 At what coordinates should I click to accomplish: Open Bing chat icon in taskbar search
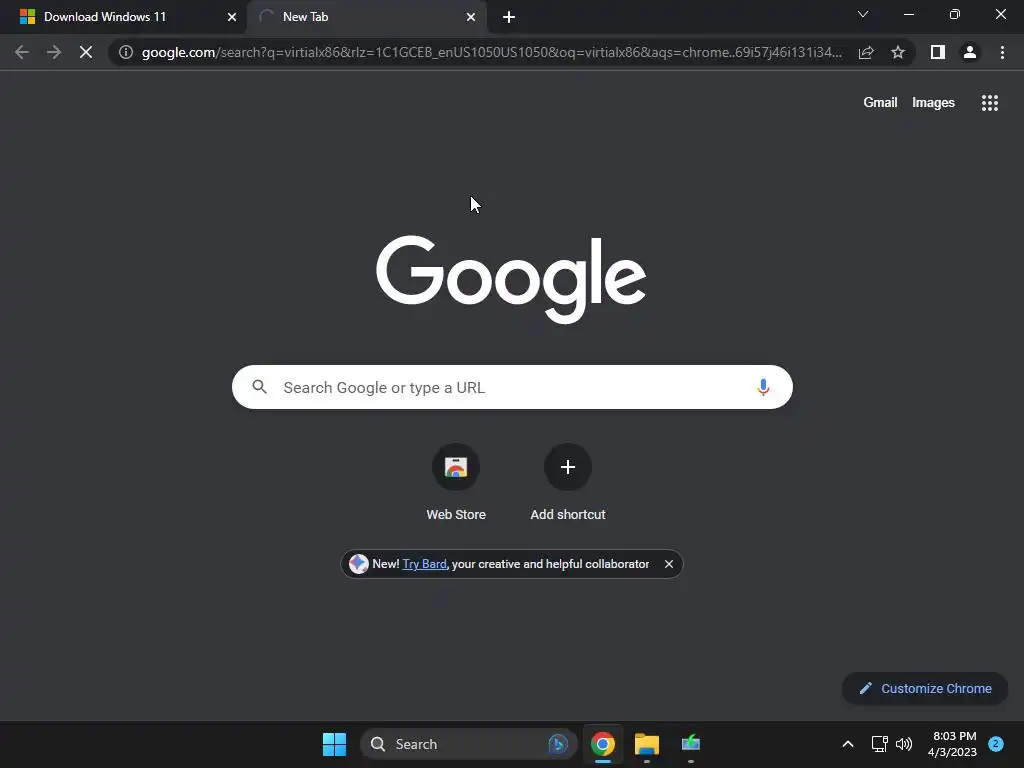[x=558, y=744]
